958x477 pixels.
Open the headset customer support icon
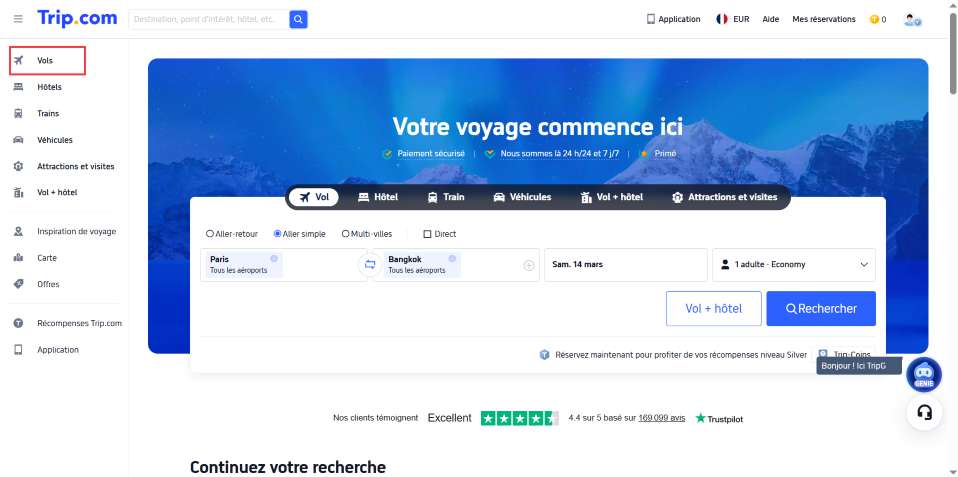click(924, 412)
